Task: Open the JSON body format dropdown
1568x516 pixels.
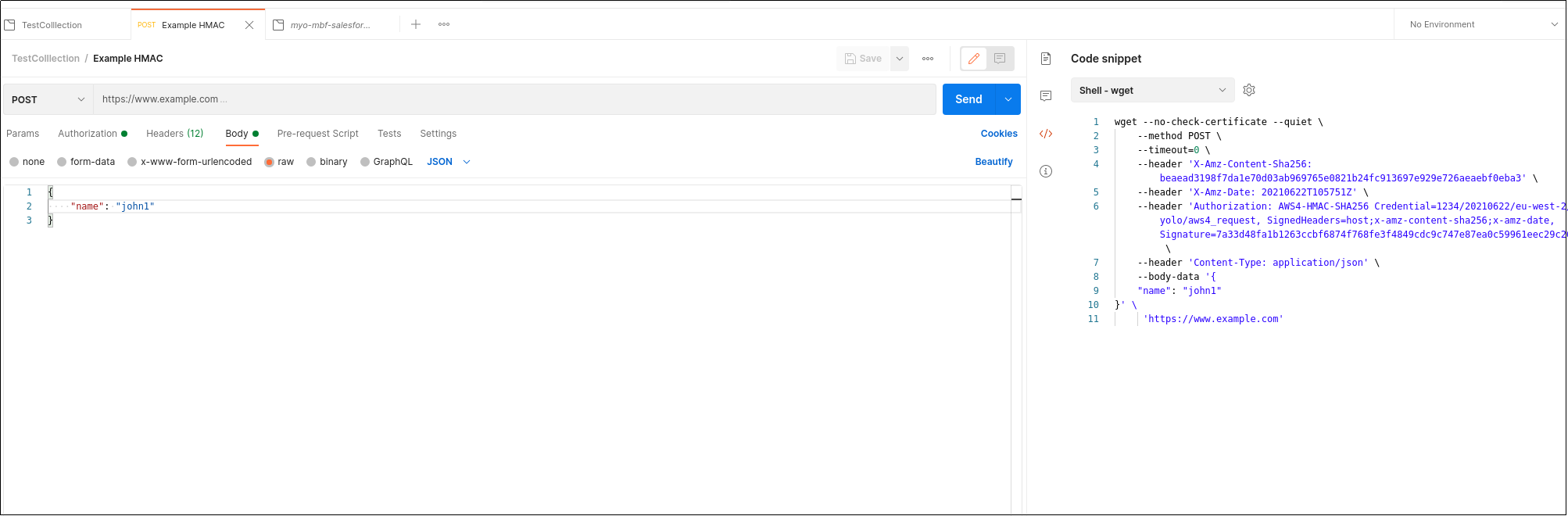Action: pos(449,162)
